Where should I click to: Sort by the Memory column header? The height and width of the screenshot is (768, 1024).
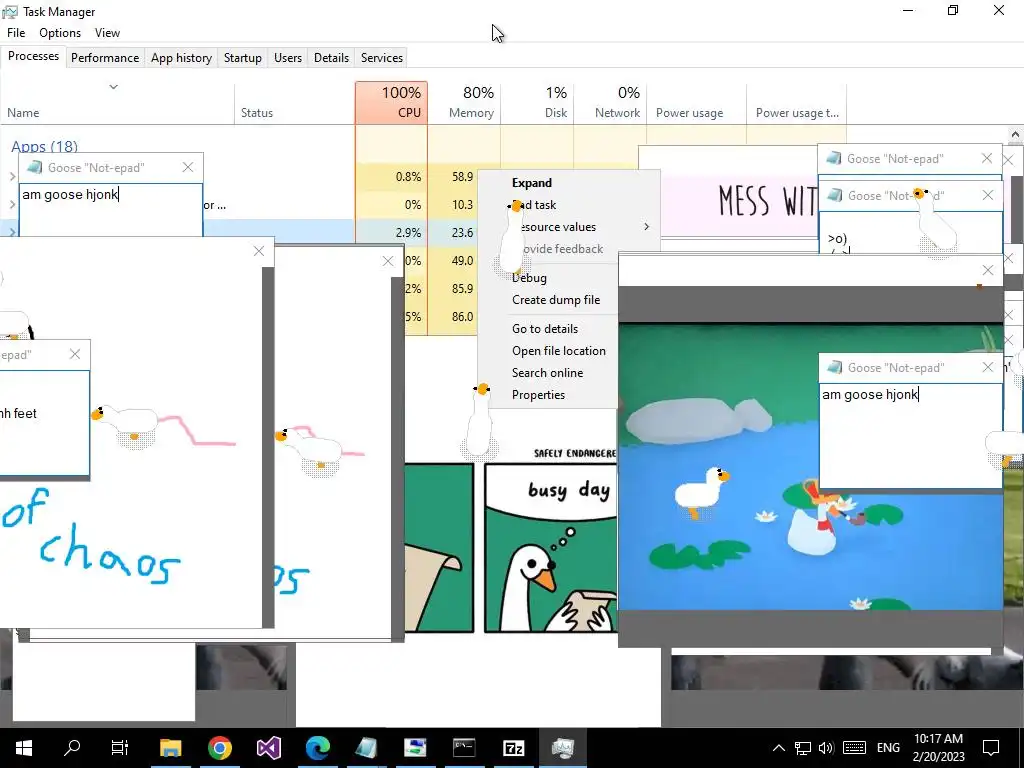point(464,103)
